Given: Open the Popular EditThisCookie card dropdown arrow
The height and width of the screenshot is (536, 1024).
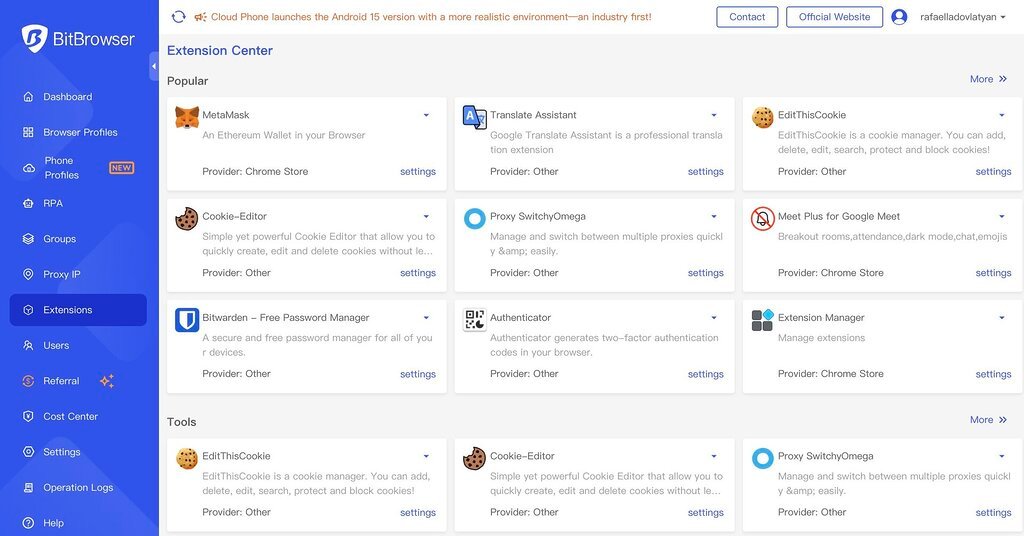Looking at the screenshot, I should pyautogui.click(x=1002, y=115).
